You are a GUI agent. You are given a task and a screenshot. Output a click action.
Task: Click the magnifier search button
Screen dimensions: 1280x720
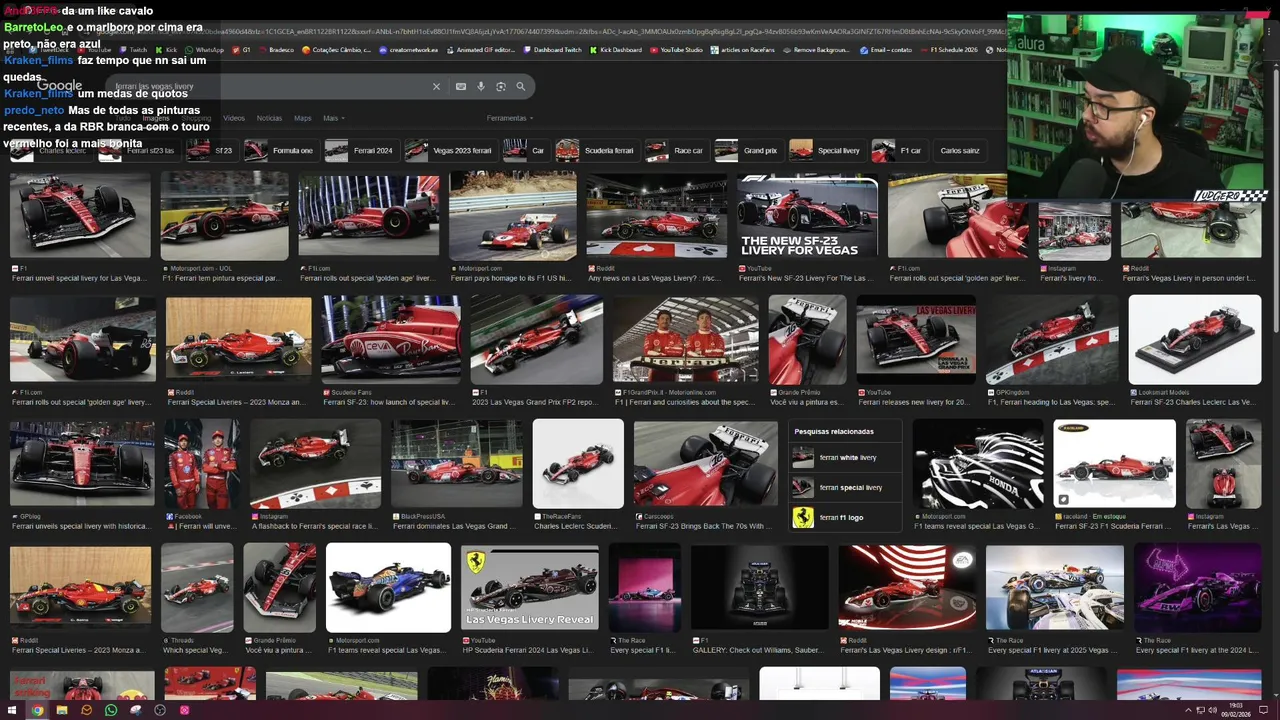[x=521, y=87]
